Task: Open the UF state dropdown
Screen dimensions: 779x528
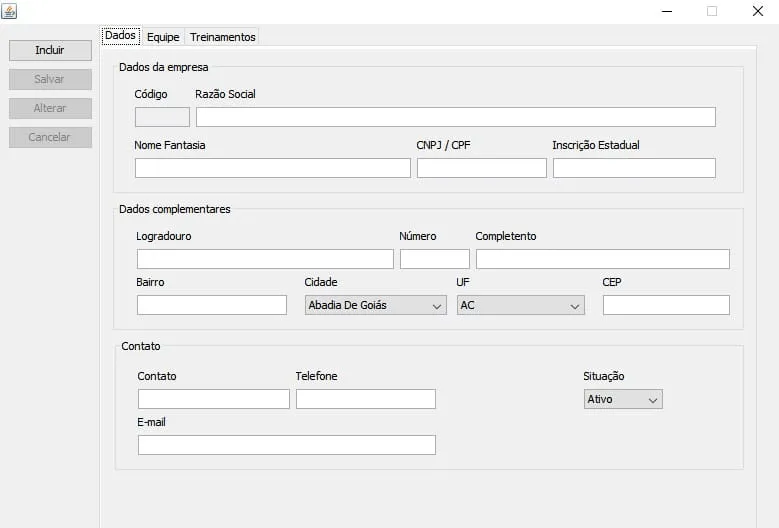Action: click(520, 305)
